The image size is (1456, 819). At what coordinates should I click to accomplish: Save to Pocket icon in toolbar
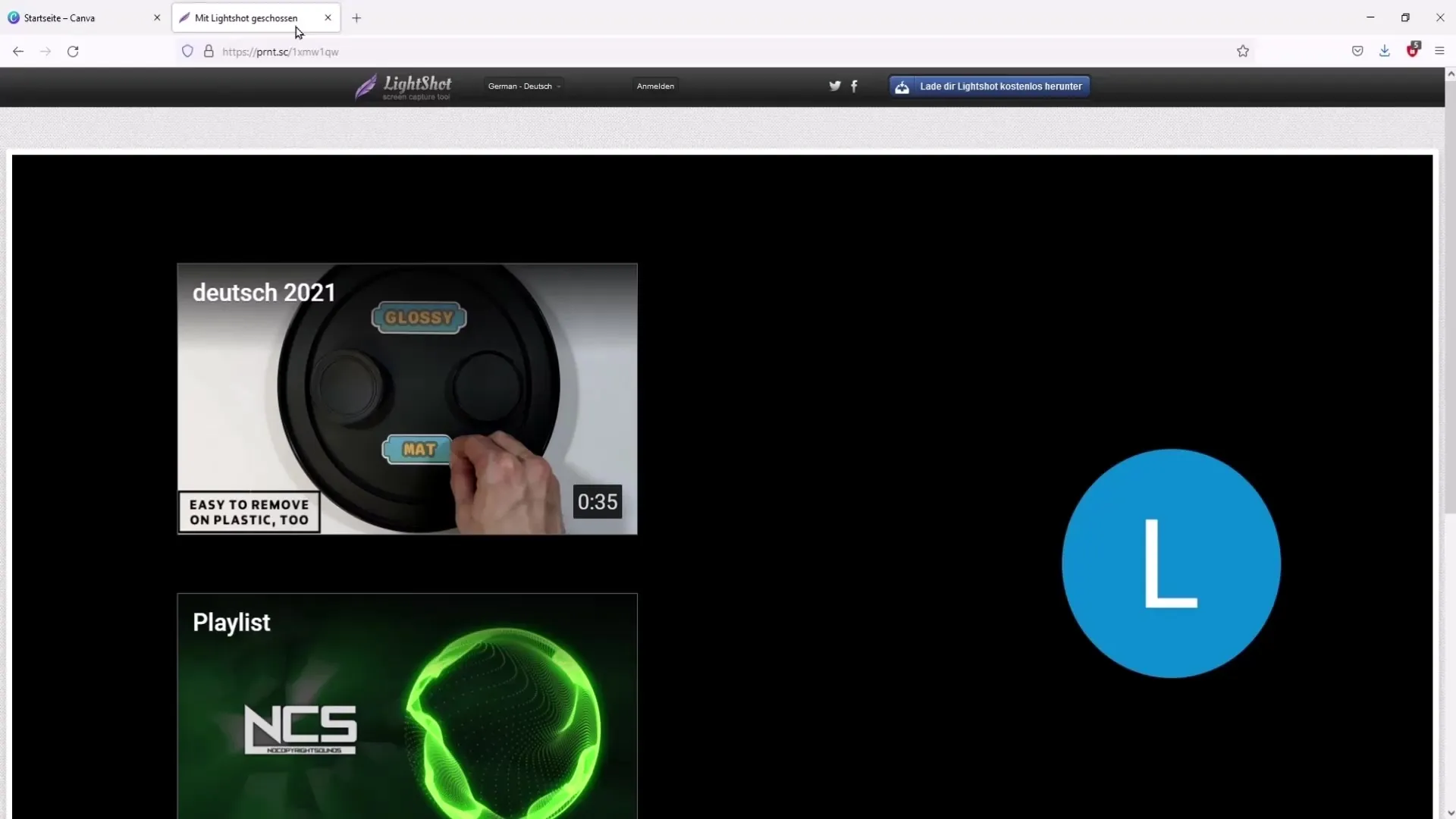pyautogui.click(x=1357, y=52)
